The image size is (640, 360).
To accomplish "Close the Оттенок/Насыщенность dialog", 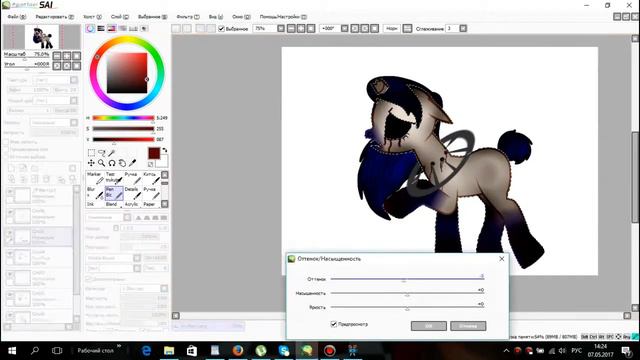I will click(x=502, y=259).
